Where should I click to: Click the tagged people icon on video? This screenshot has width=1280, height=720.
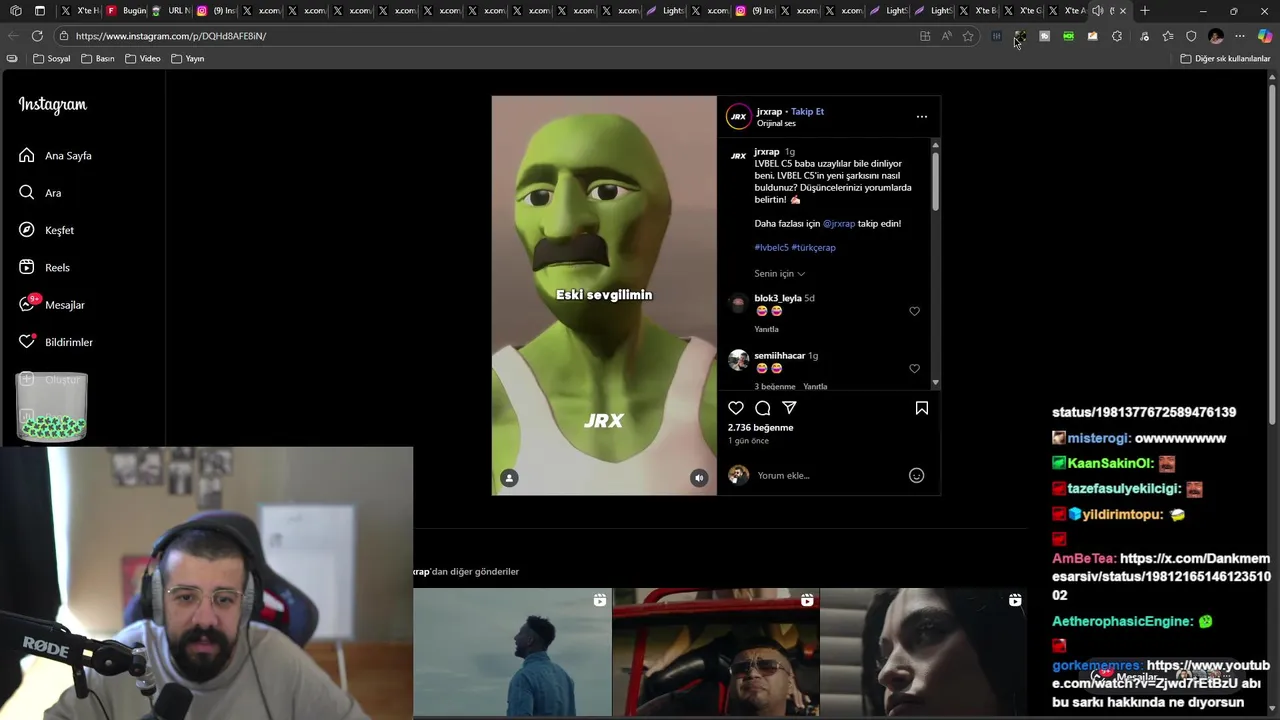coord(509,478)
